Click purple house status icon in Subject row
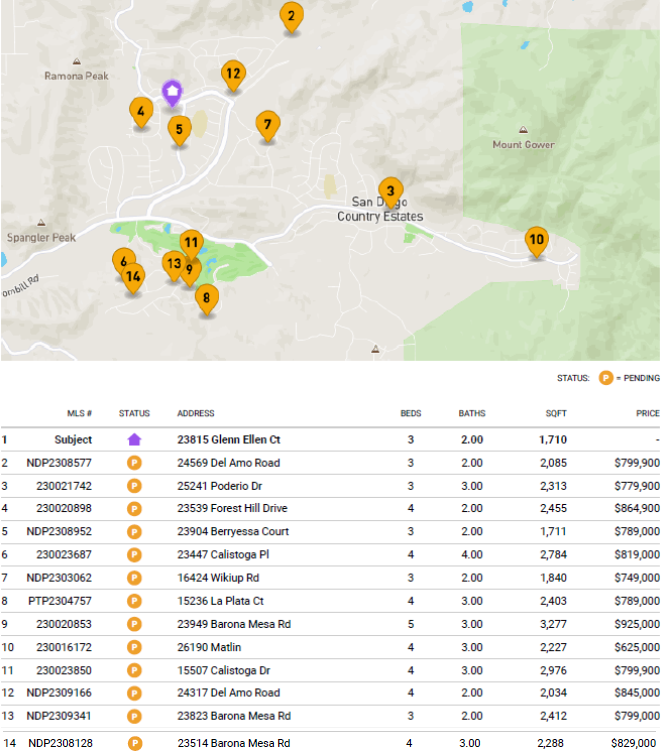The height and width of the screenshot is (754, 666). tap(134, 440)
